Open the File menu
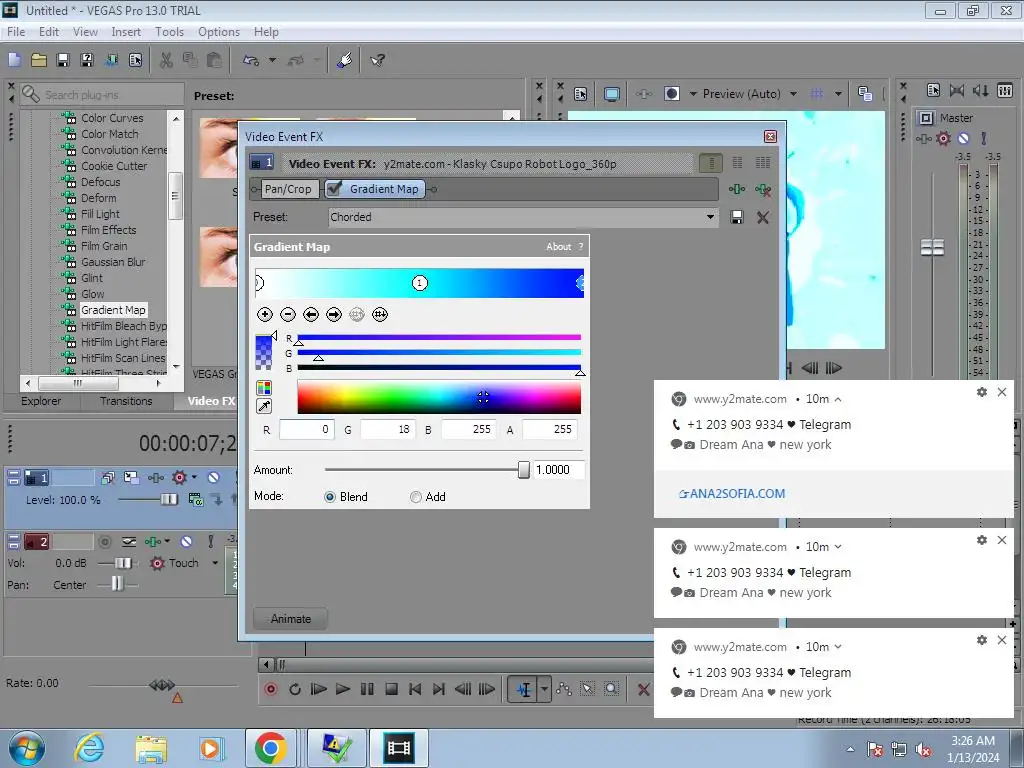This screenshot has height=768, width=1024. (x=16, y=32)
